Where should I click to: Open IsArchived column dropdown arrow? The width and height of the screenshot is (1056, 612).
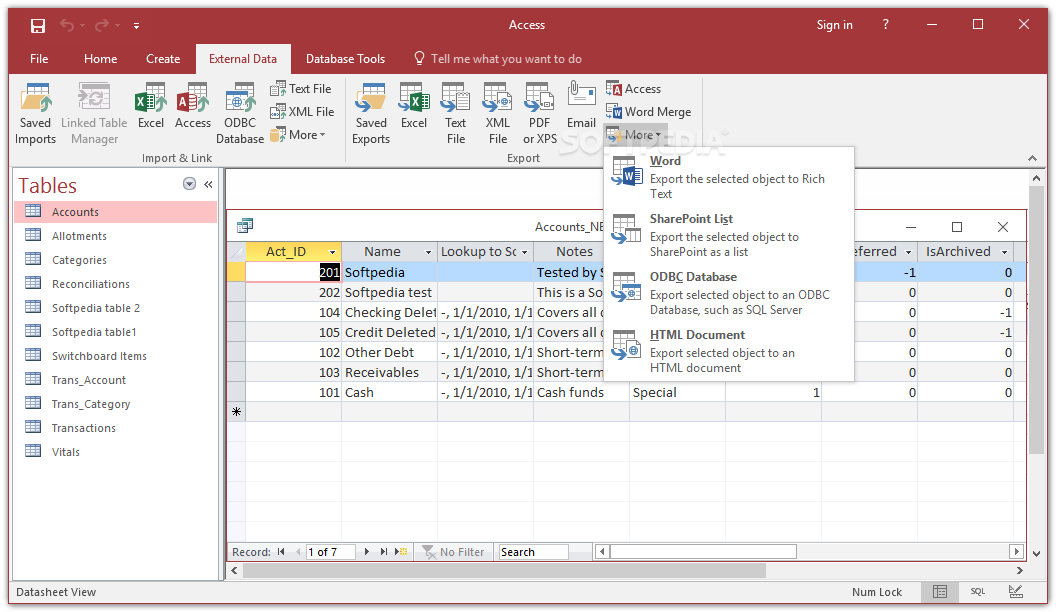point(1005,252)
